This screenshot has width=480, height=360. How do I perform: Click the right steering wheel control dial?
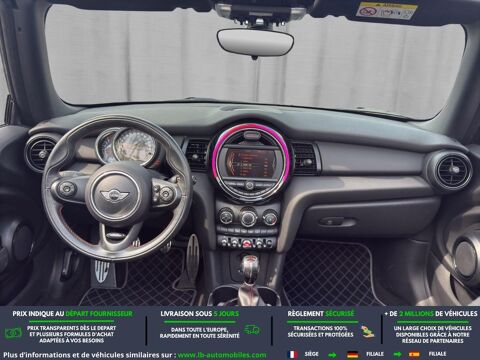pyautogui.click(x=166, y=192)
